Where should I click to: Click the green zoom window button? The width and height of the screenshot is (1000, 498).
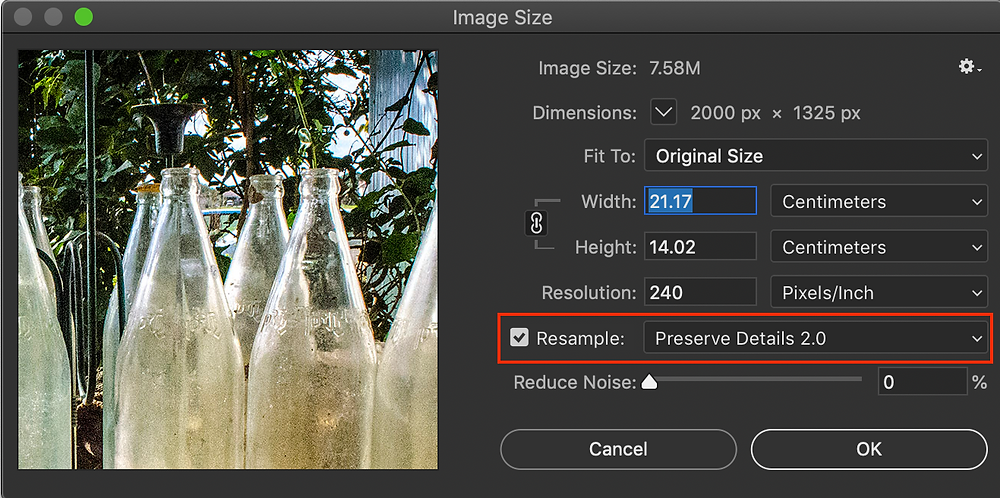point(84,17)
